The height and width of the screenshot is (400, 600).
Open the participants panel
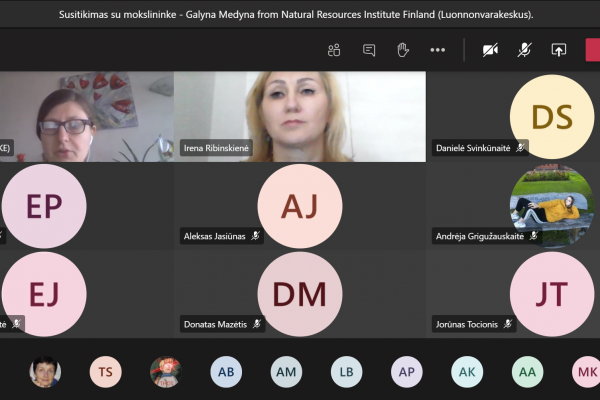[x=334, y=50]
